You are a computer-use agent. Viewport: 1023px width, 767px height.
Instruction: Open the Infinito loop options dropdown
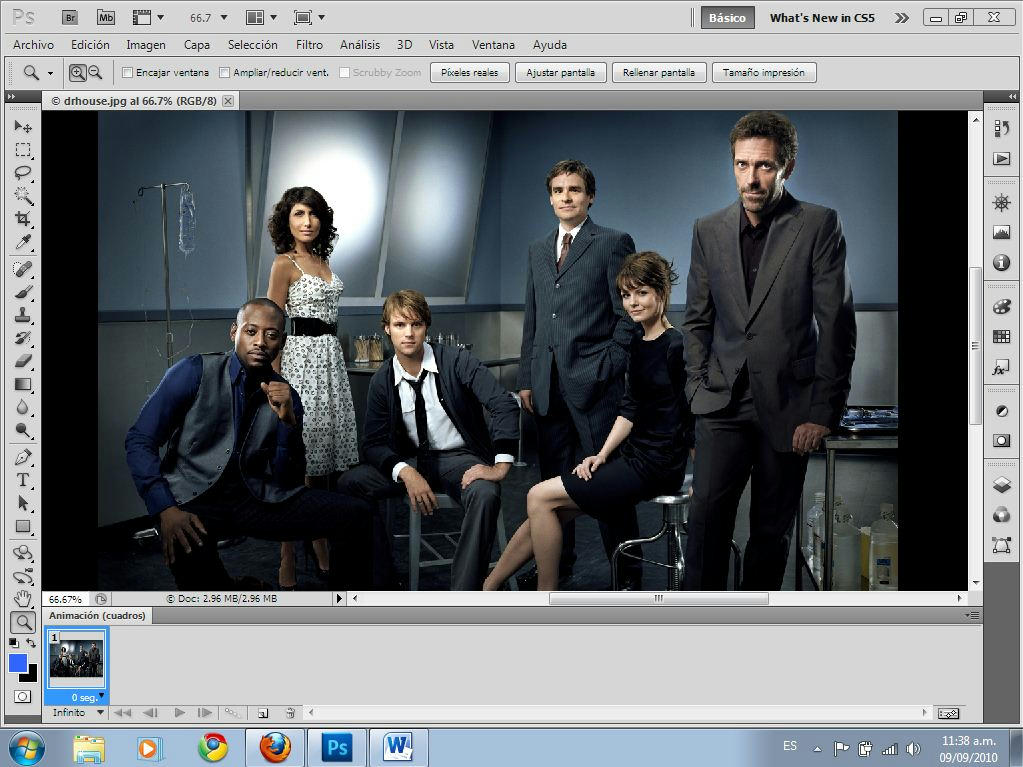click(x=100, y=713)
